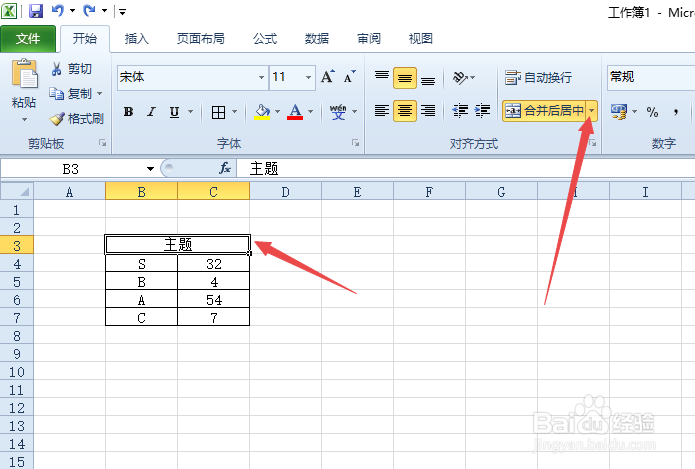Click the cell borders icon

218,112
